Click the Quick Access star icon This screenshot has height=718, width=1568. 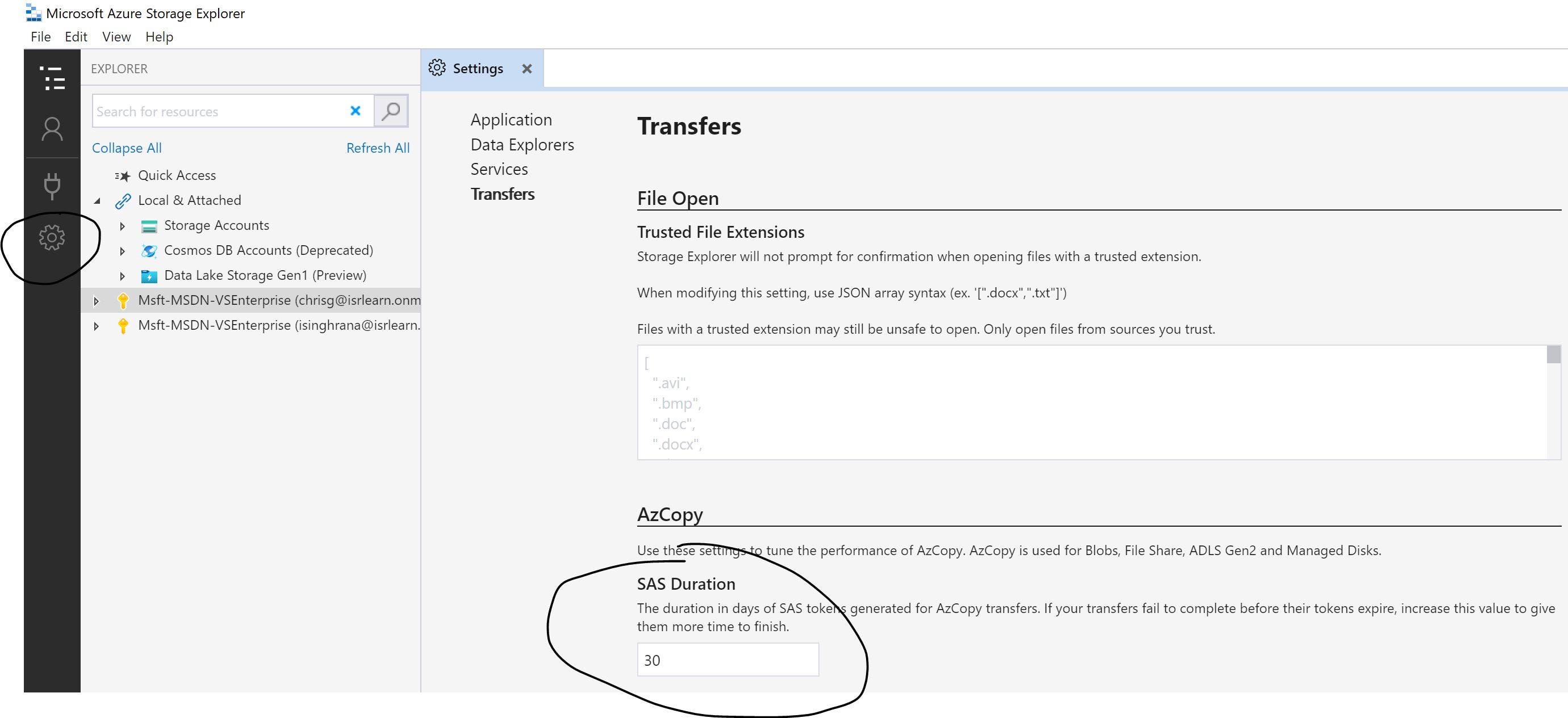click(122, 176)
